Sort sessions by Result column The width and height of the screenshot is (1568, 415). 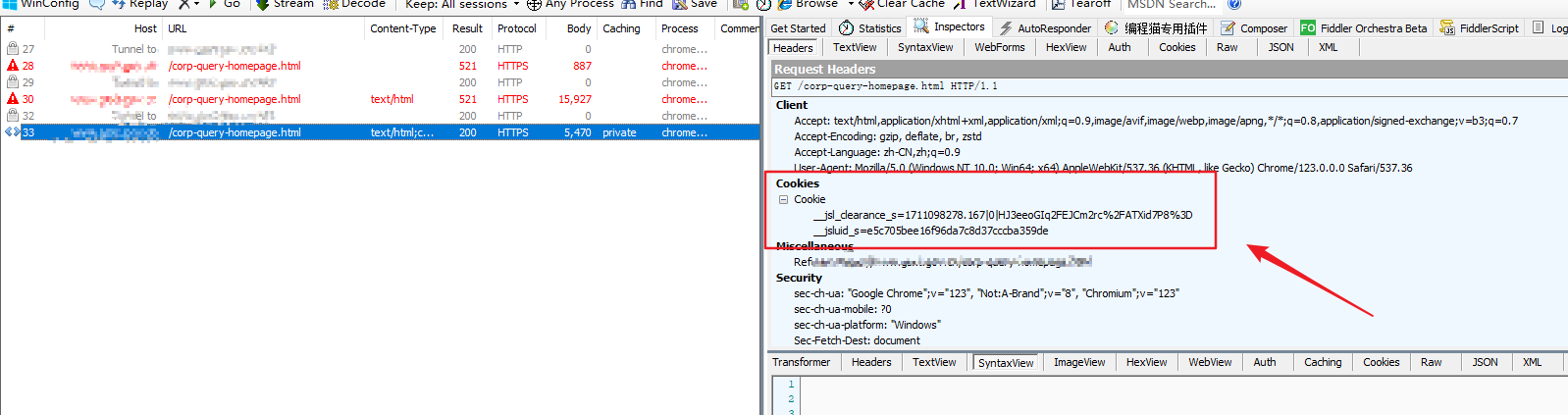click(467, 28)
